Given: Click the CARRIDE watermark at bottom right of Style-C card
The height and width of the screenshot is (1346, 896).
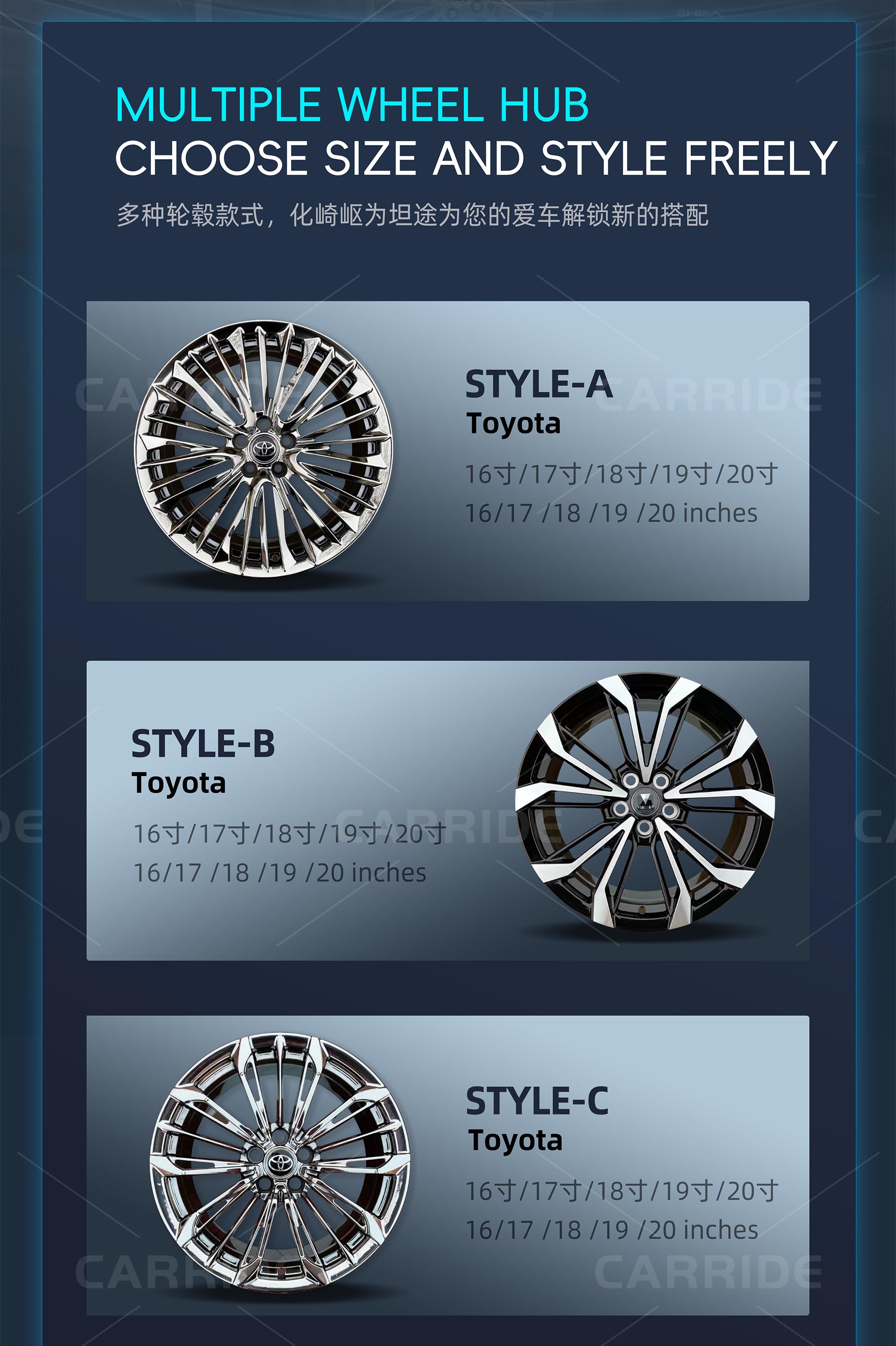Looking at the screenshot, I should tap(708, 1273).
